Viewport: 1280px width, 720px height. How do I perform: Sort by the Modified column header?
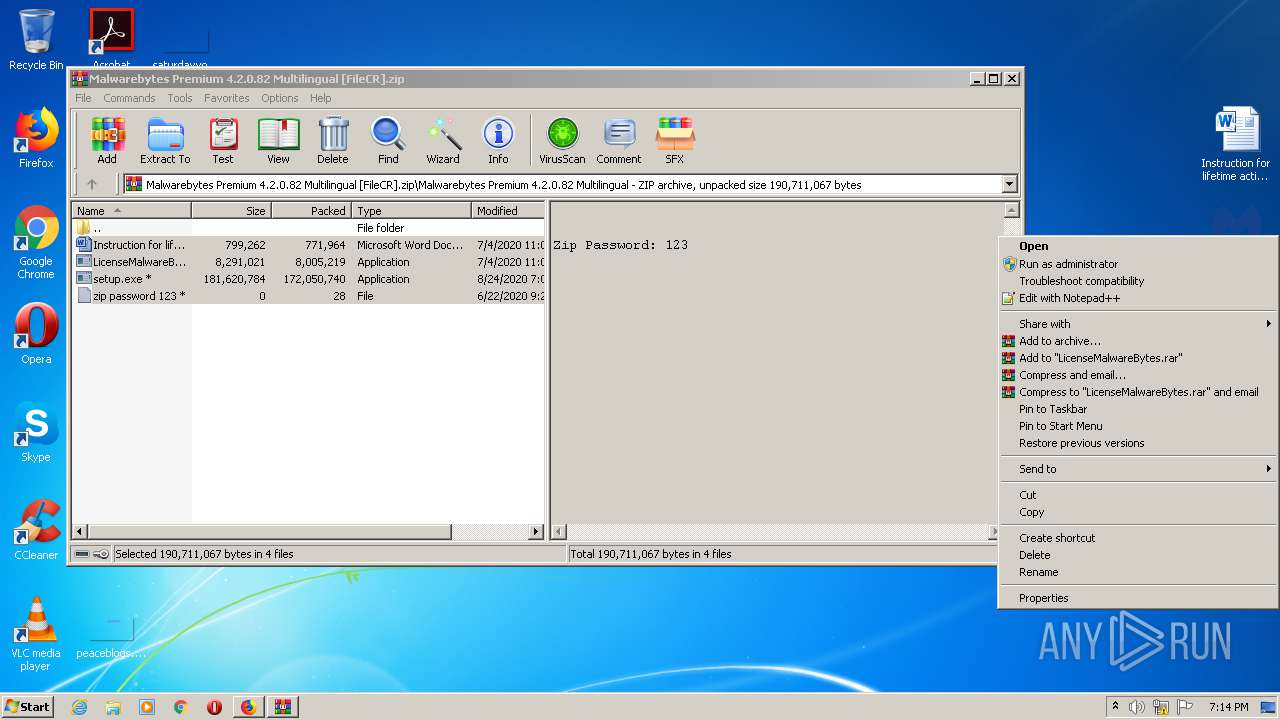[508, 211]
